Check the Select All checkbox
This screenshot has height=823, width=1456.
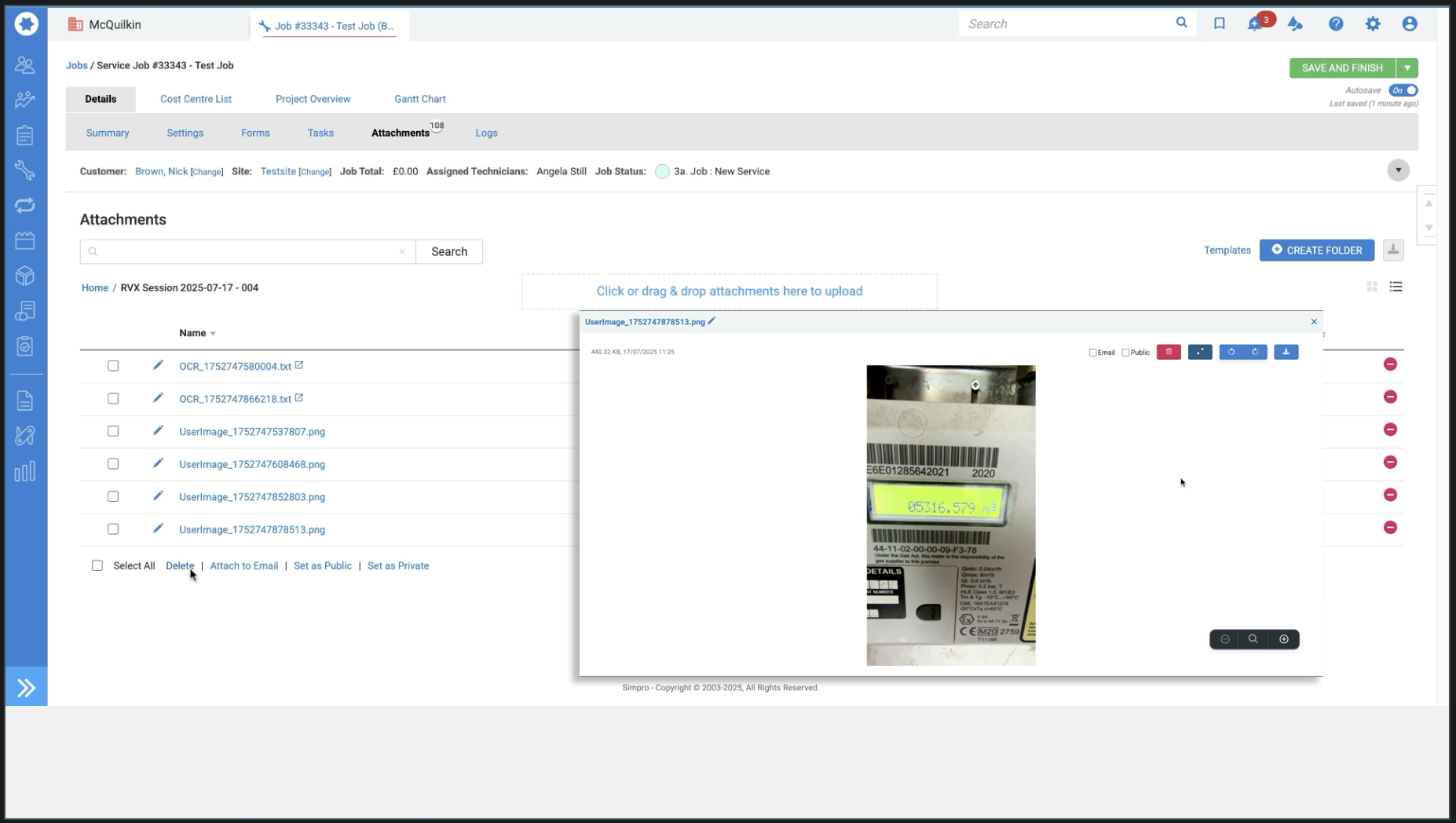[x=97, y=565]
